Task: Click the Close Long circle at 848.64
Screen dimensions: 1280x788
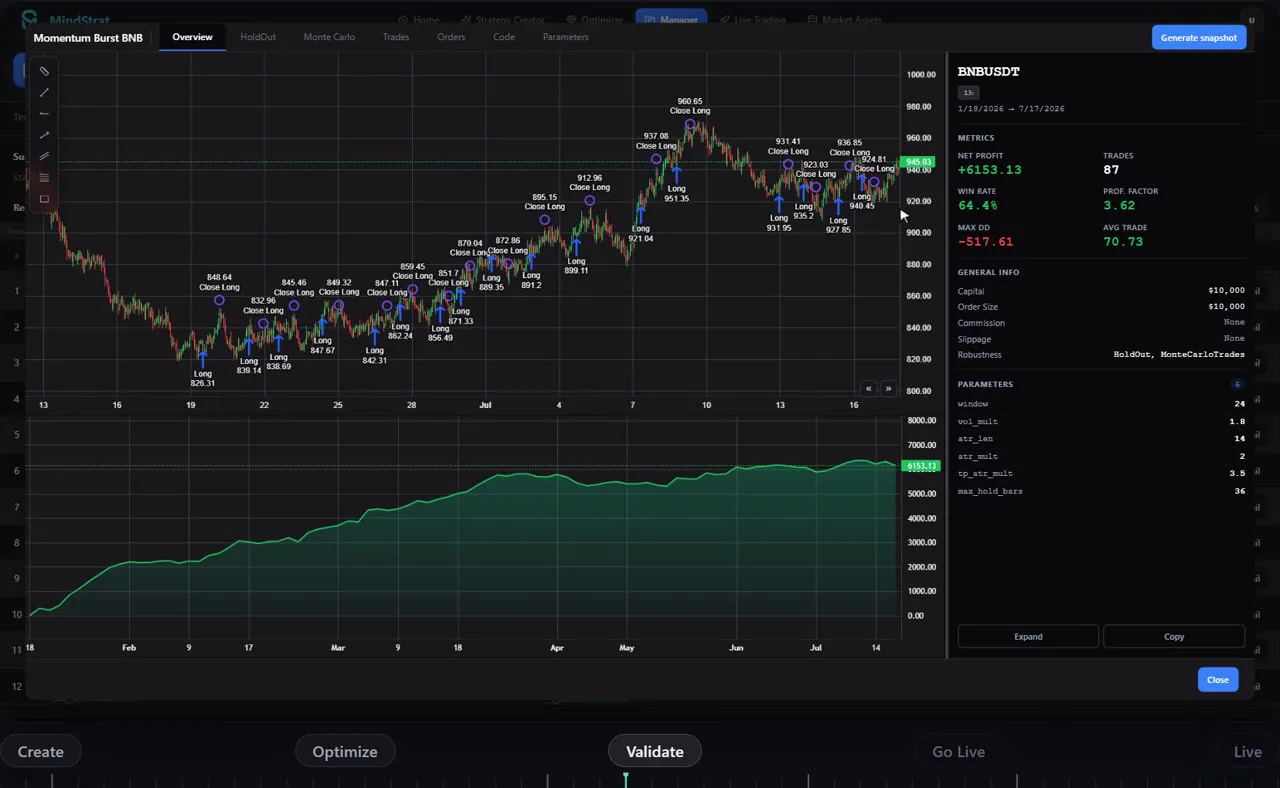Action: [x=220, y=300]
